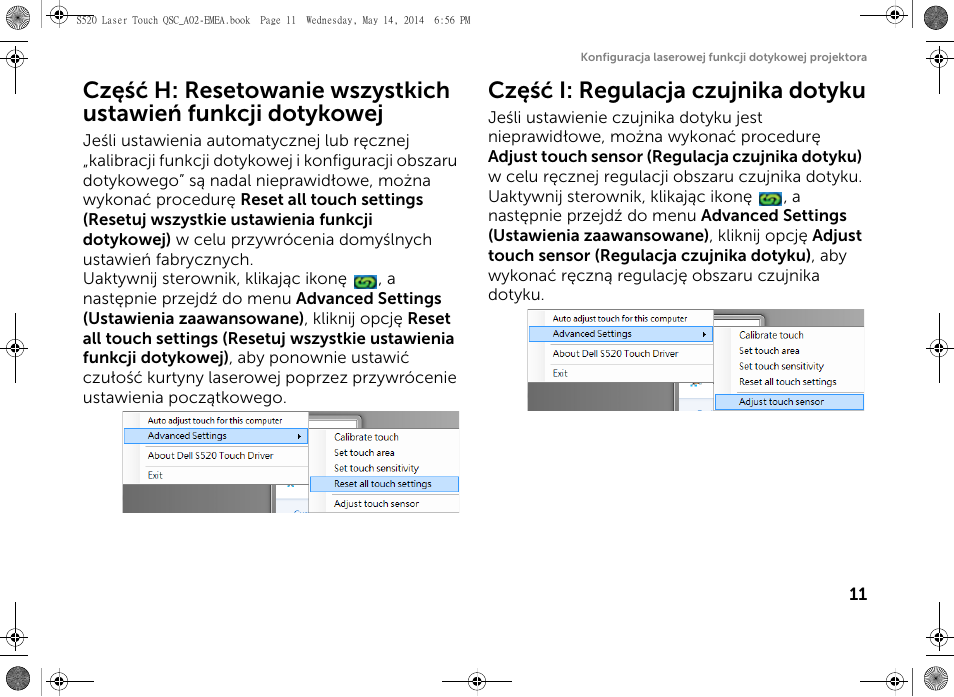Click heading 'Część H: Resetowanie wszystkich'
This screenshot has width=954, height=697.
click(x=266, y=90)
